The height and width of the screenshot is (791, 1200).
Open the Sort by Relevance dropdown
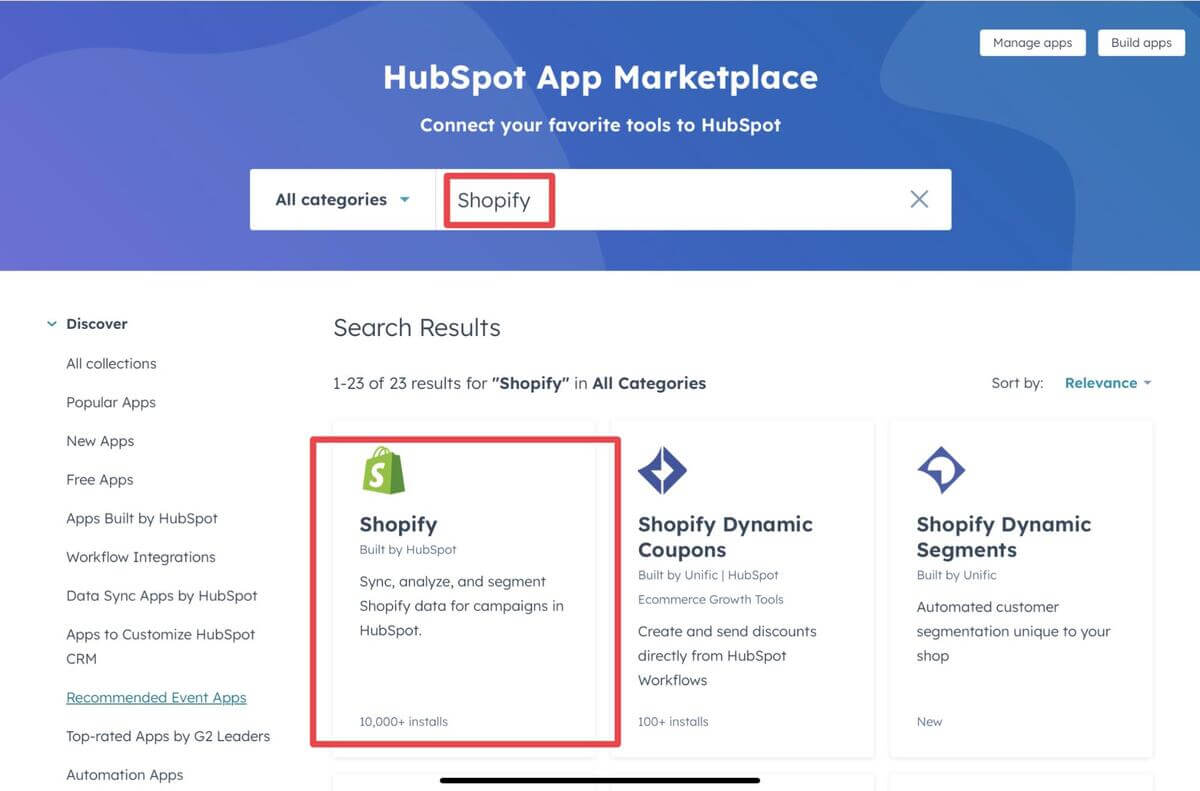pos(1108,383)
